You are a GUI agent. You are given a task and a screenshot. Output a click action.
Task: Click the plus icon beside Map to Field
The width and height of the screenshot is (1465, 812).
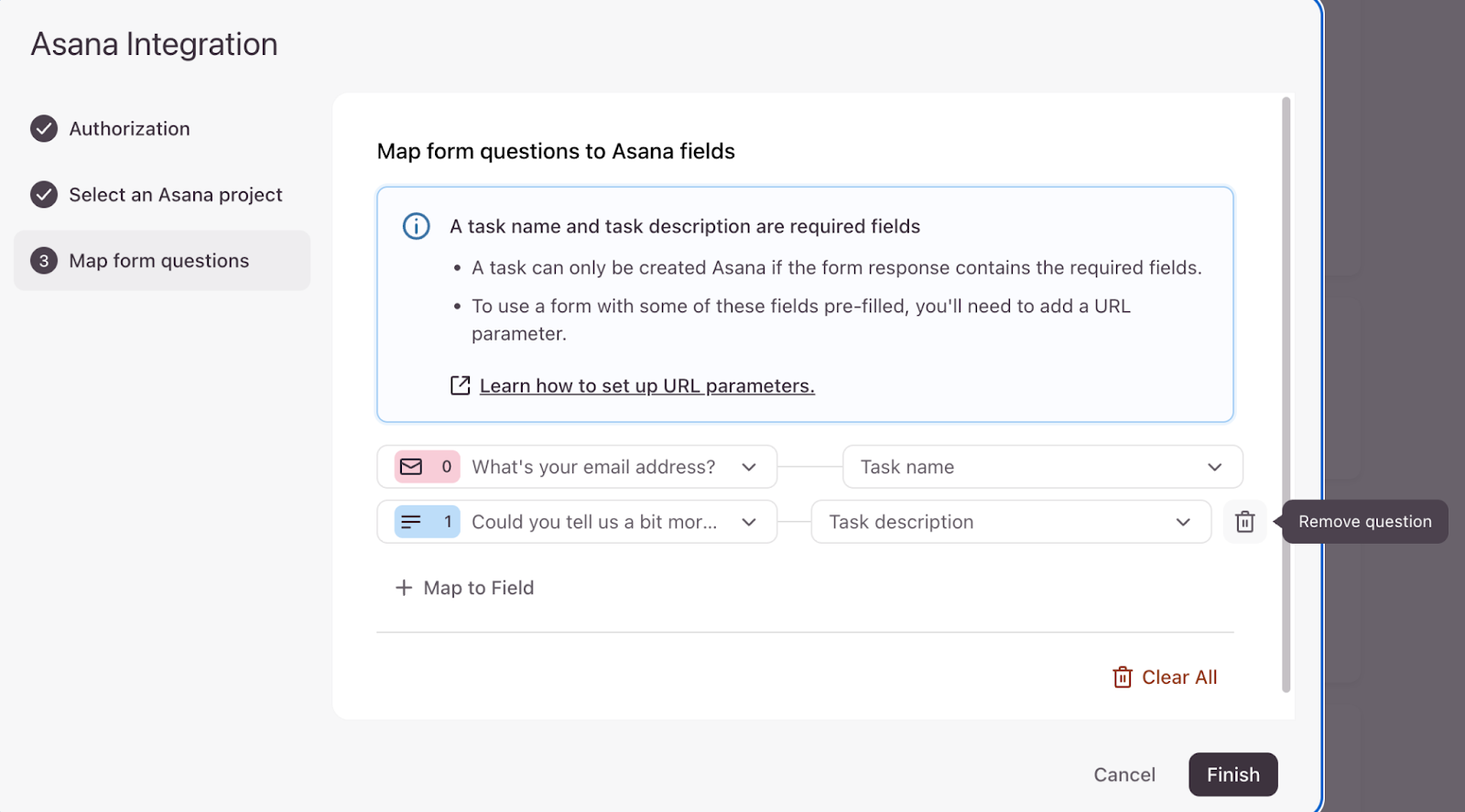[404, 588]
